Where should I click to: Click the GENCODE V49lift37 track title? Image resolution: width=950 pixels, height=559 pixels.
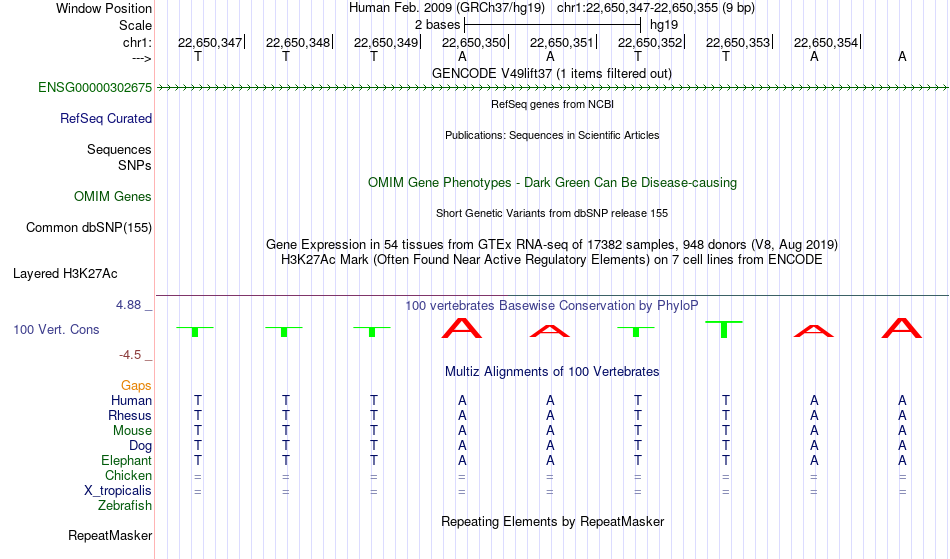[552, 74]
